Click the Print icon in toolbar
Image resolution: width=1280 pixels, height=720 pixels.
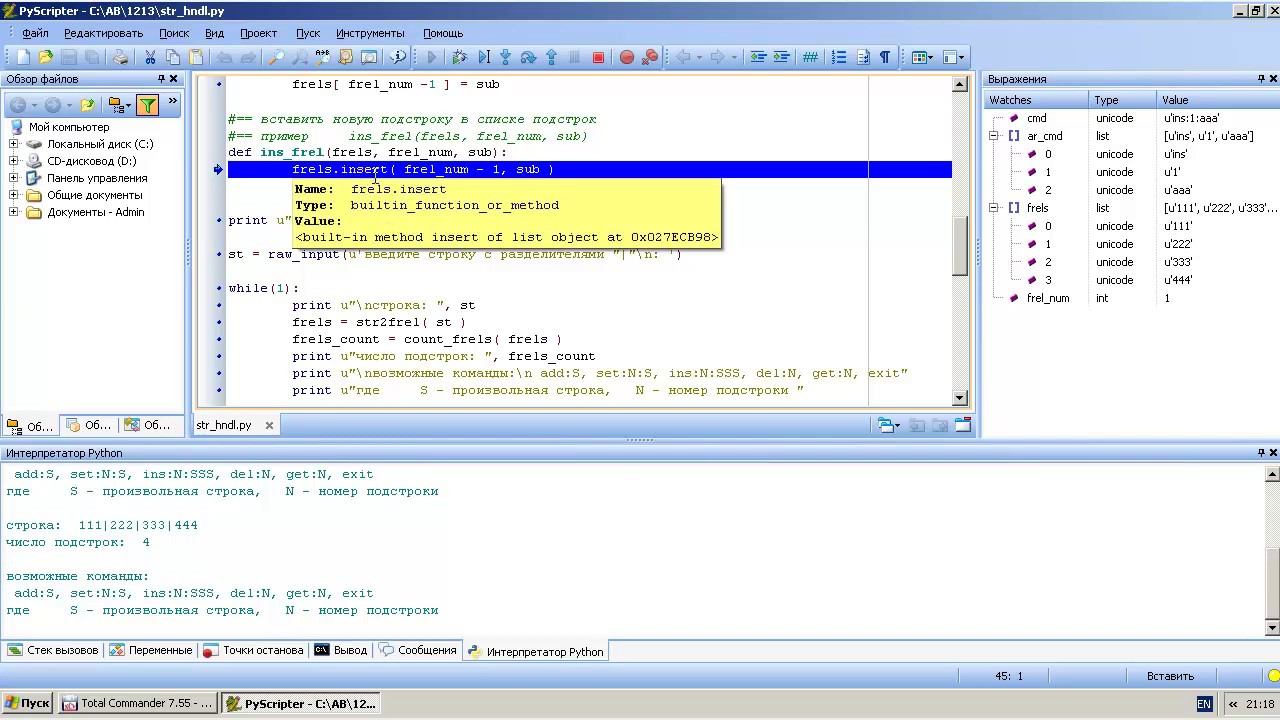pos(120,57)
